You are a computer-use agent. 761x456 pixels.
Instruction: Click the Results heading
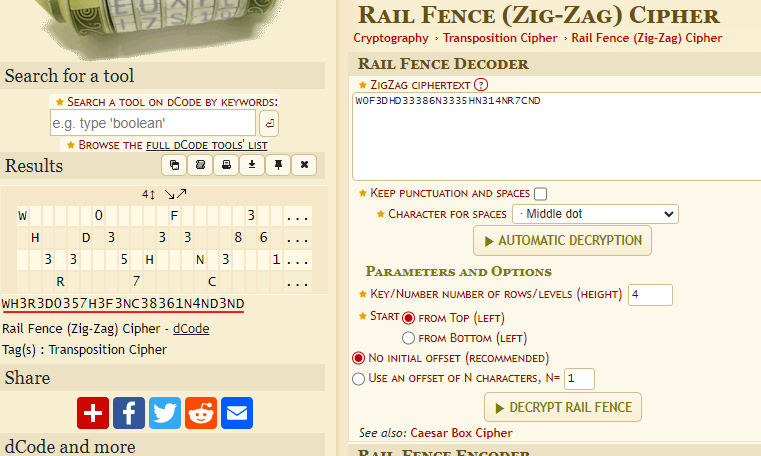[x=34, y=166]
